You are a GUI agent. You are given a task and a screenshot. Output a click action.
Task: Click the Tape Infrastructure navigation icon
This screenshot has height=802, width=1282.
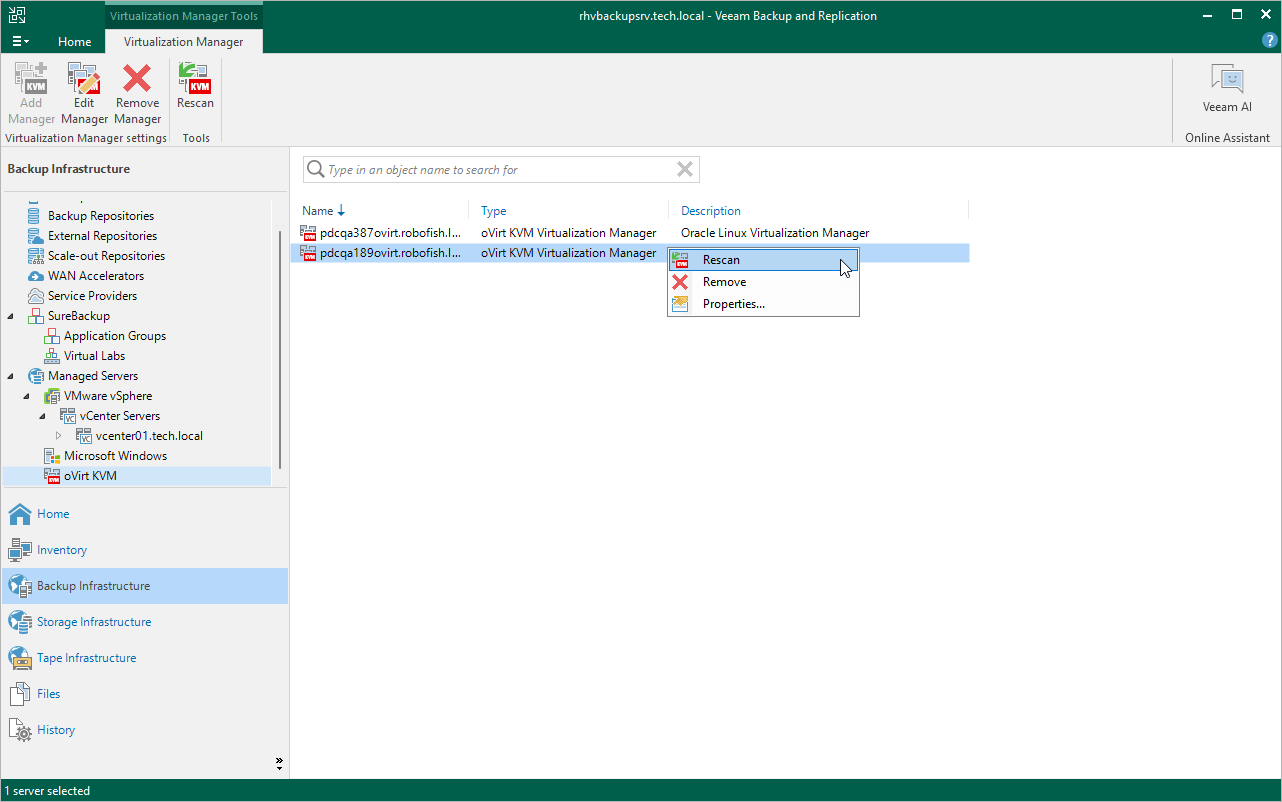pos(20,658)
